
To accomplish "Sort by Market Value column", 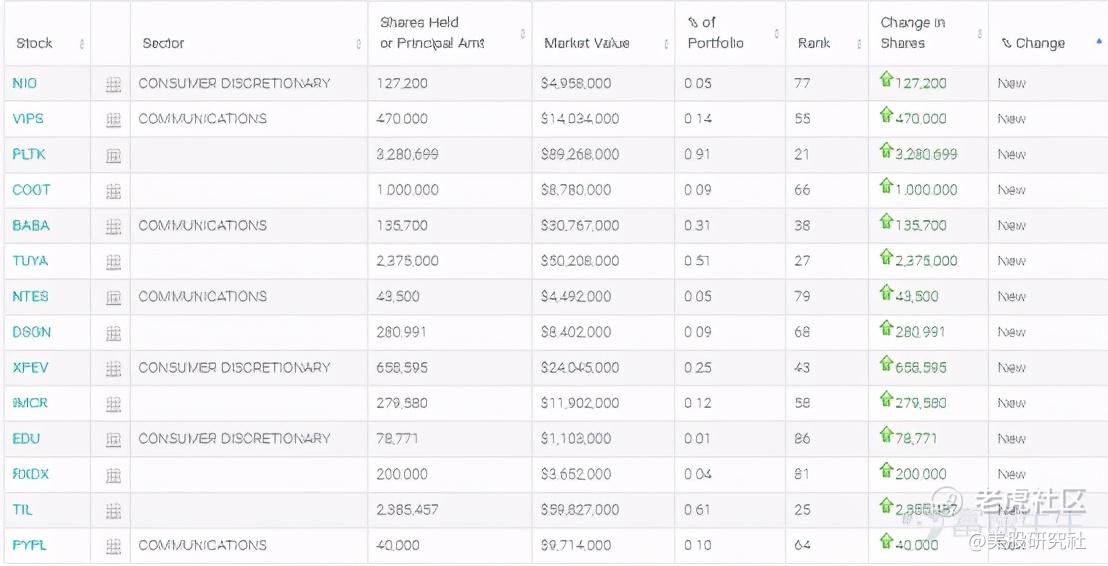I will click(x=587, y=43).
